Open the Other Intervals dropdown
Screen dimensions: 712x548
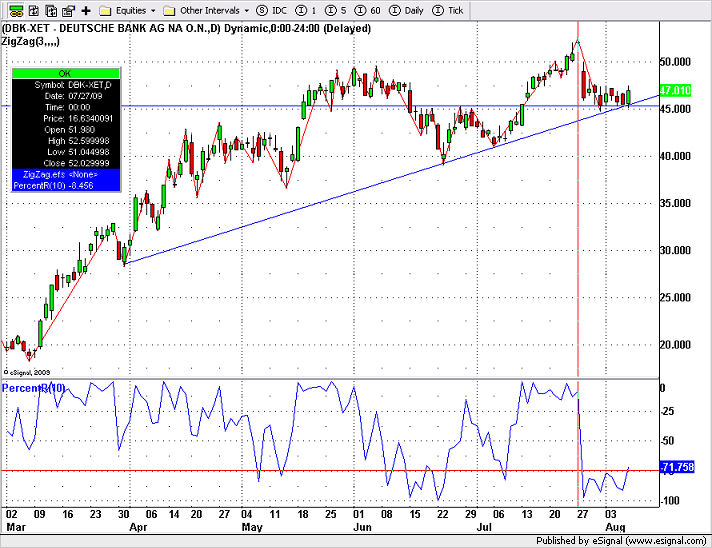[x=206, y=10]
